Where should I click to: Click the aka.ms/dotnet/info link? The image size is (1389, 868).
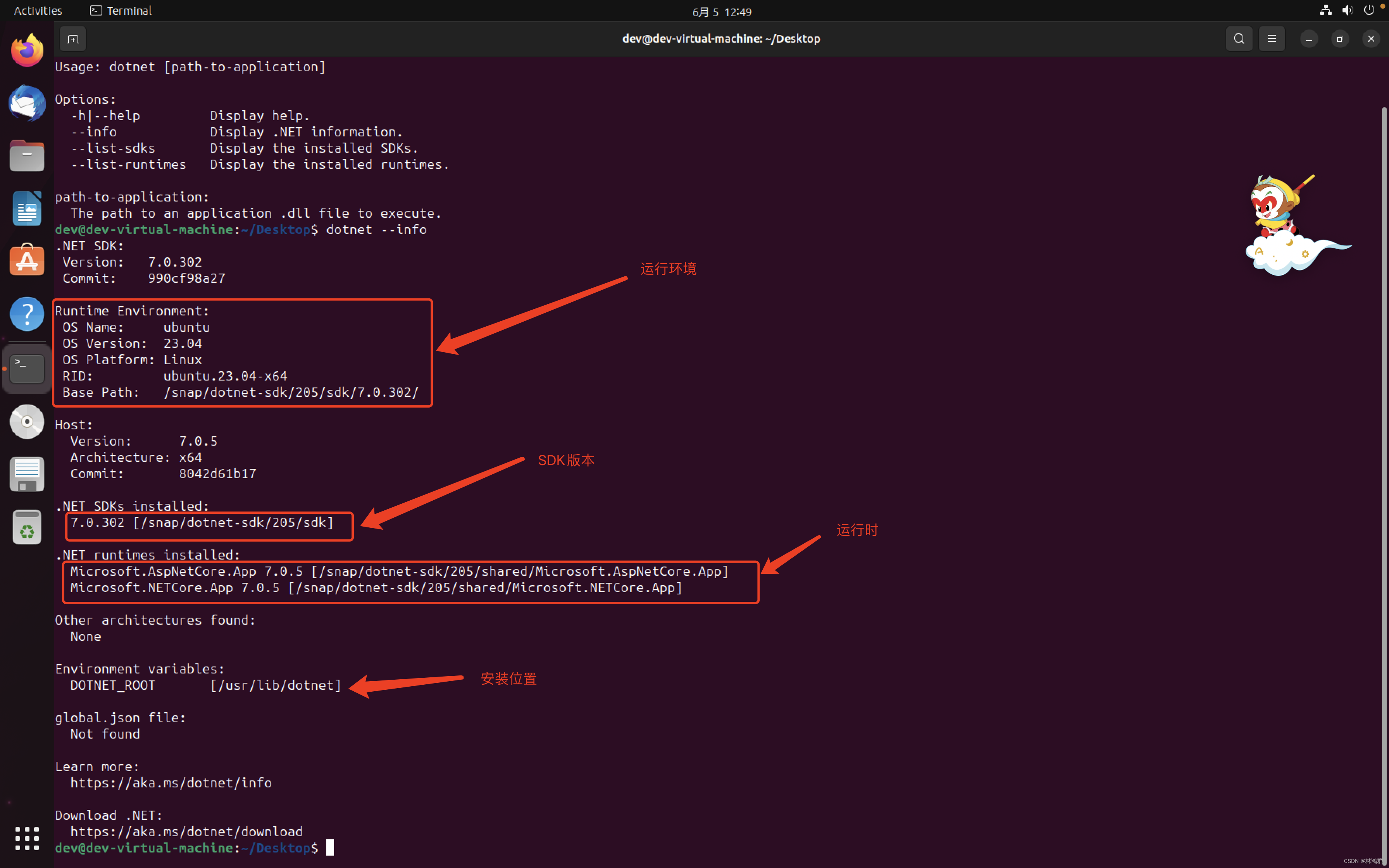171,782
